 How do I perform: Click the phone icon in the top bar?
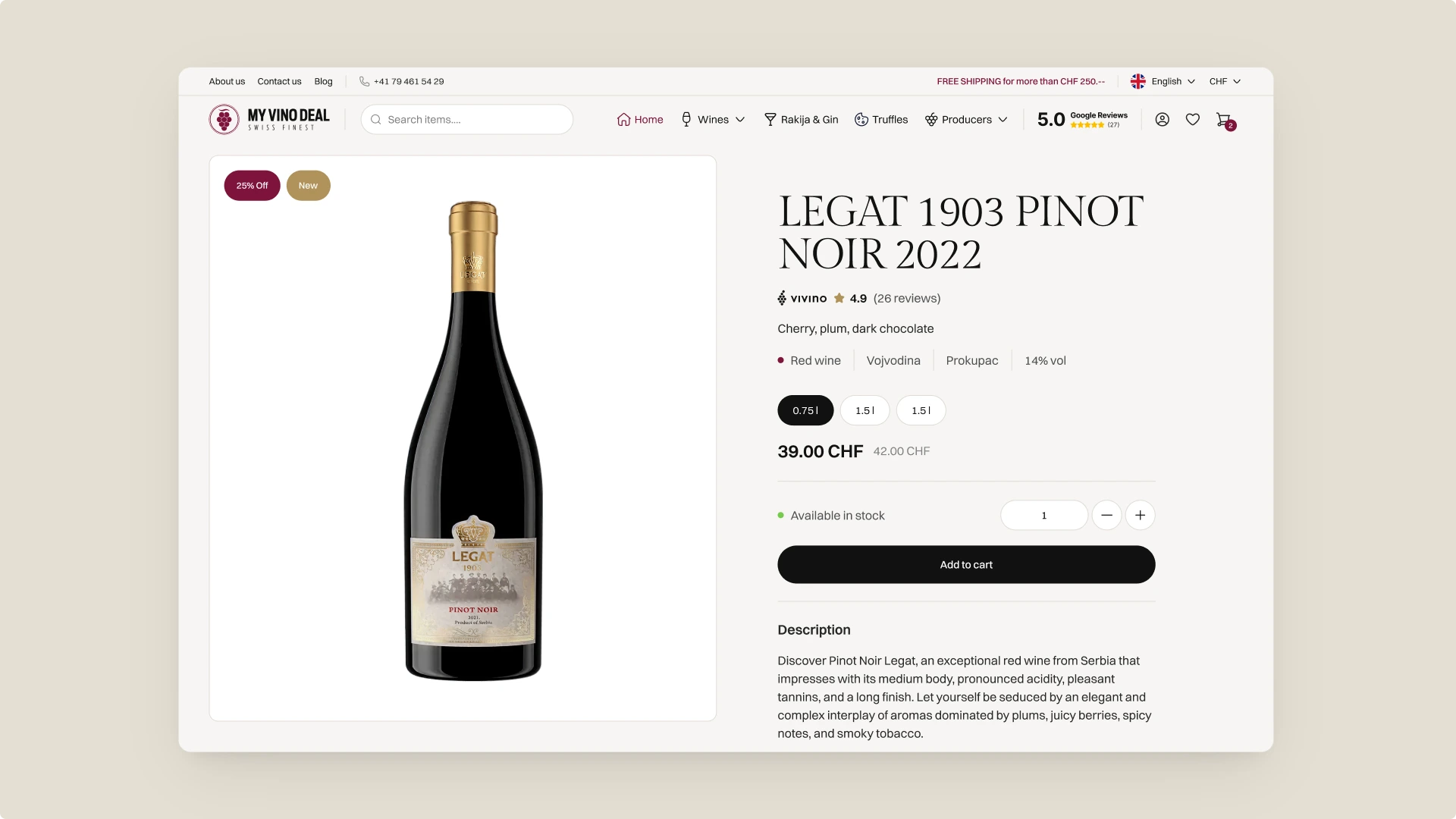click(x=365, y=81)
